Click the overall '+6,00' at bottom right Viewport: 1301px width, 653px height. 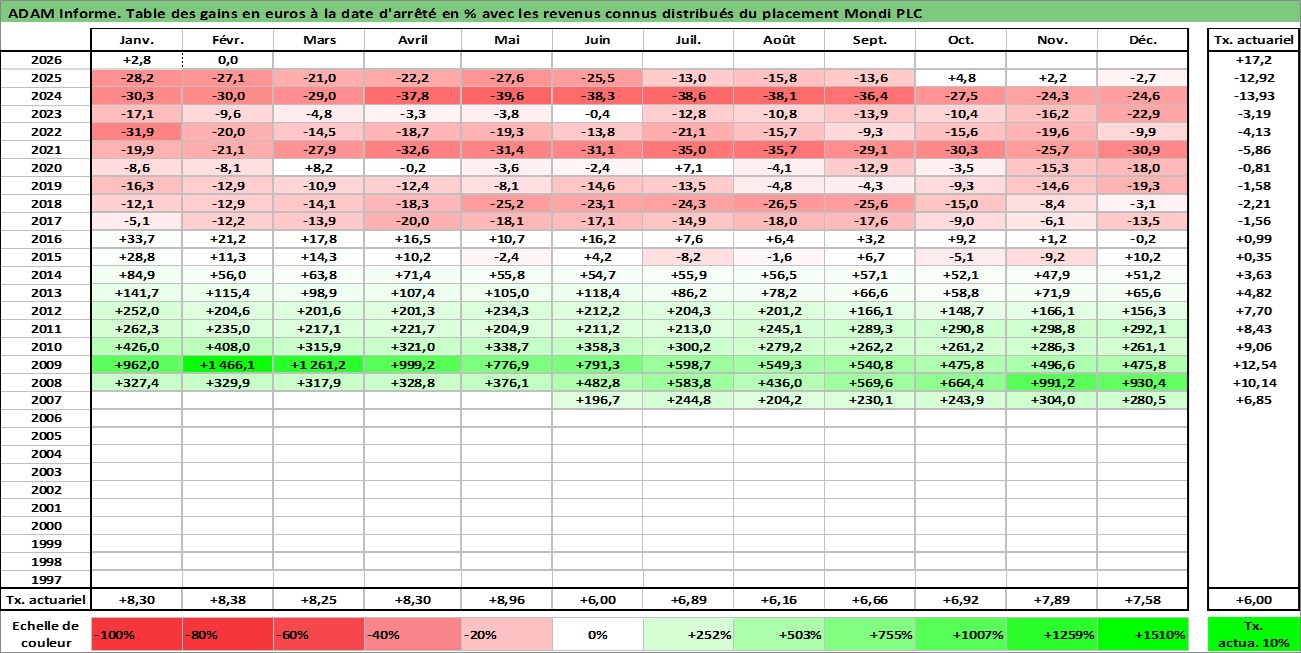pyautogui.click(x=1254, y=600)
